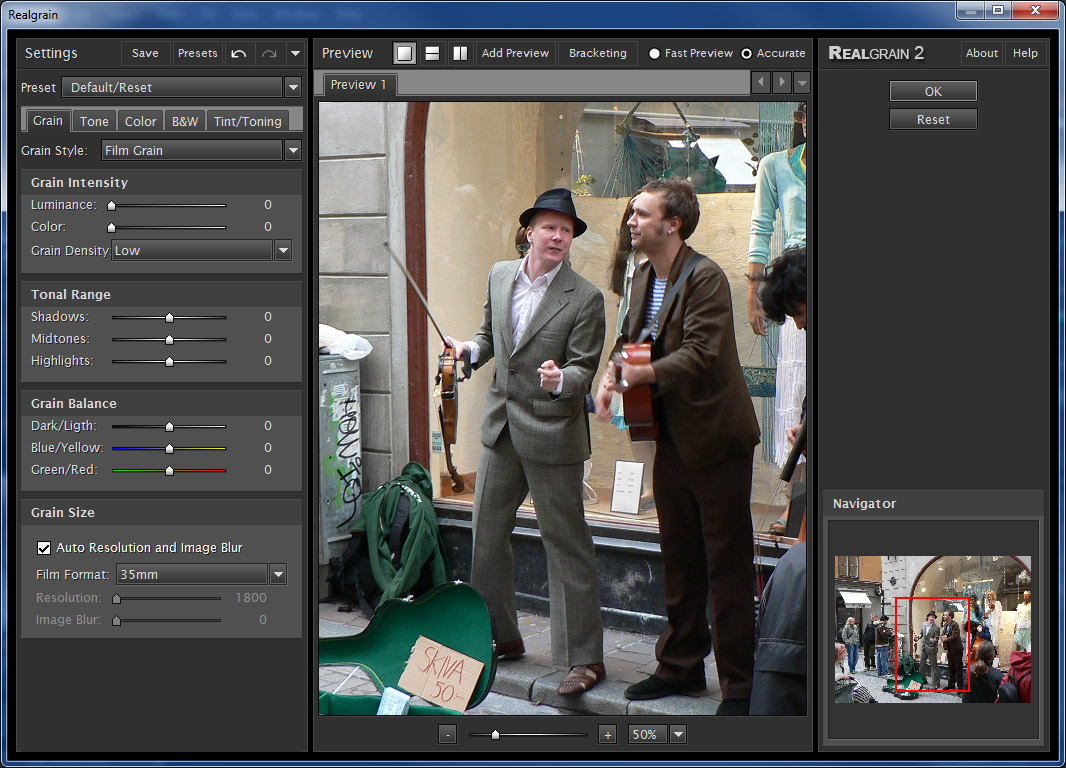Click the Blue/Yellow balance slider

point(169,449)
